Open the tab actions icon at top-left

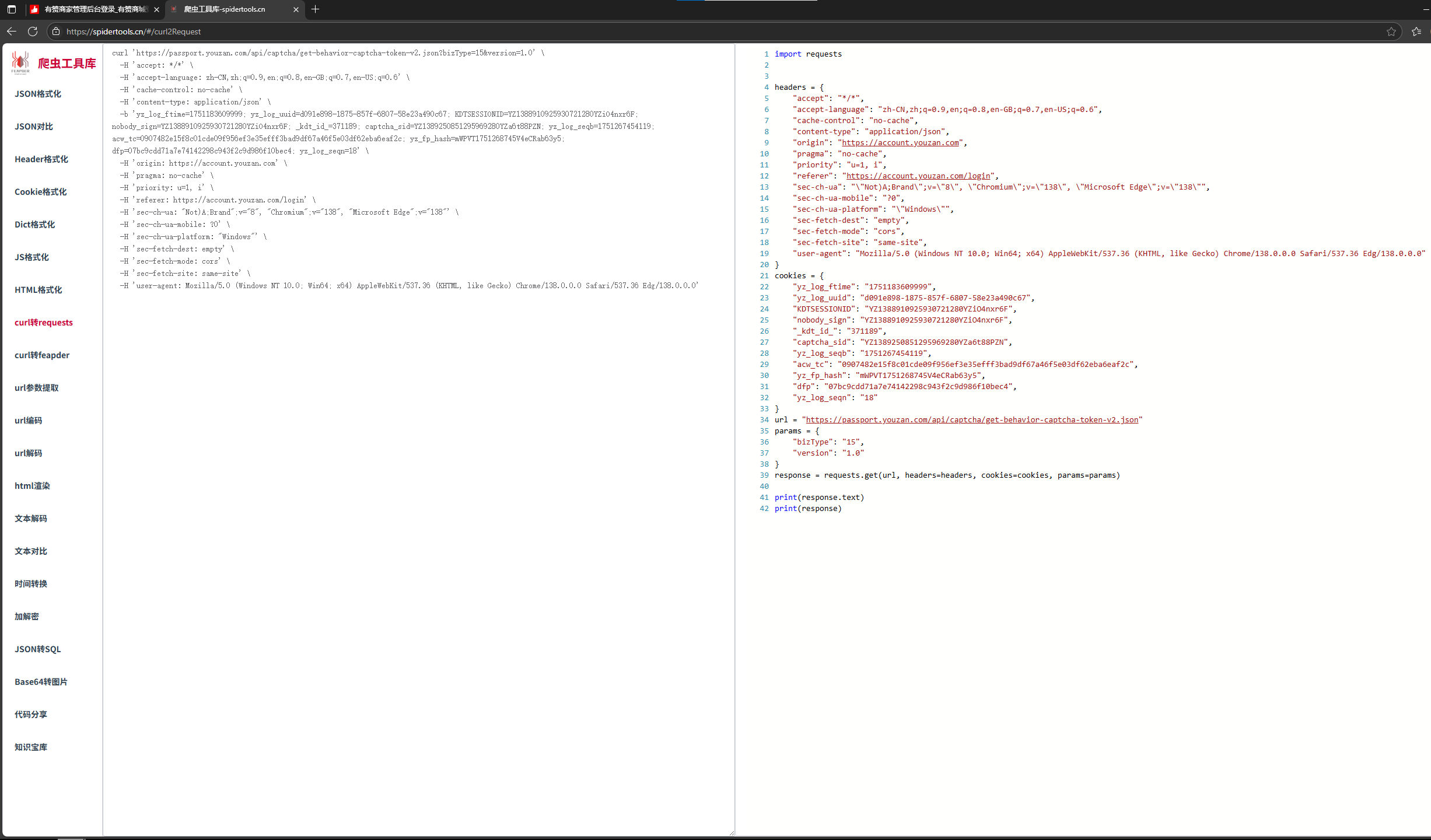11,9
